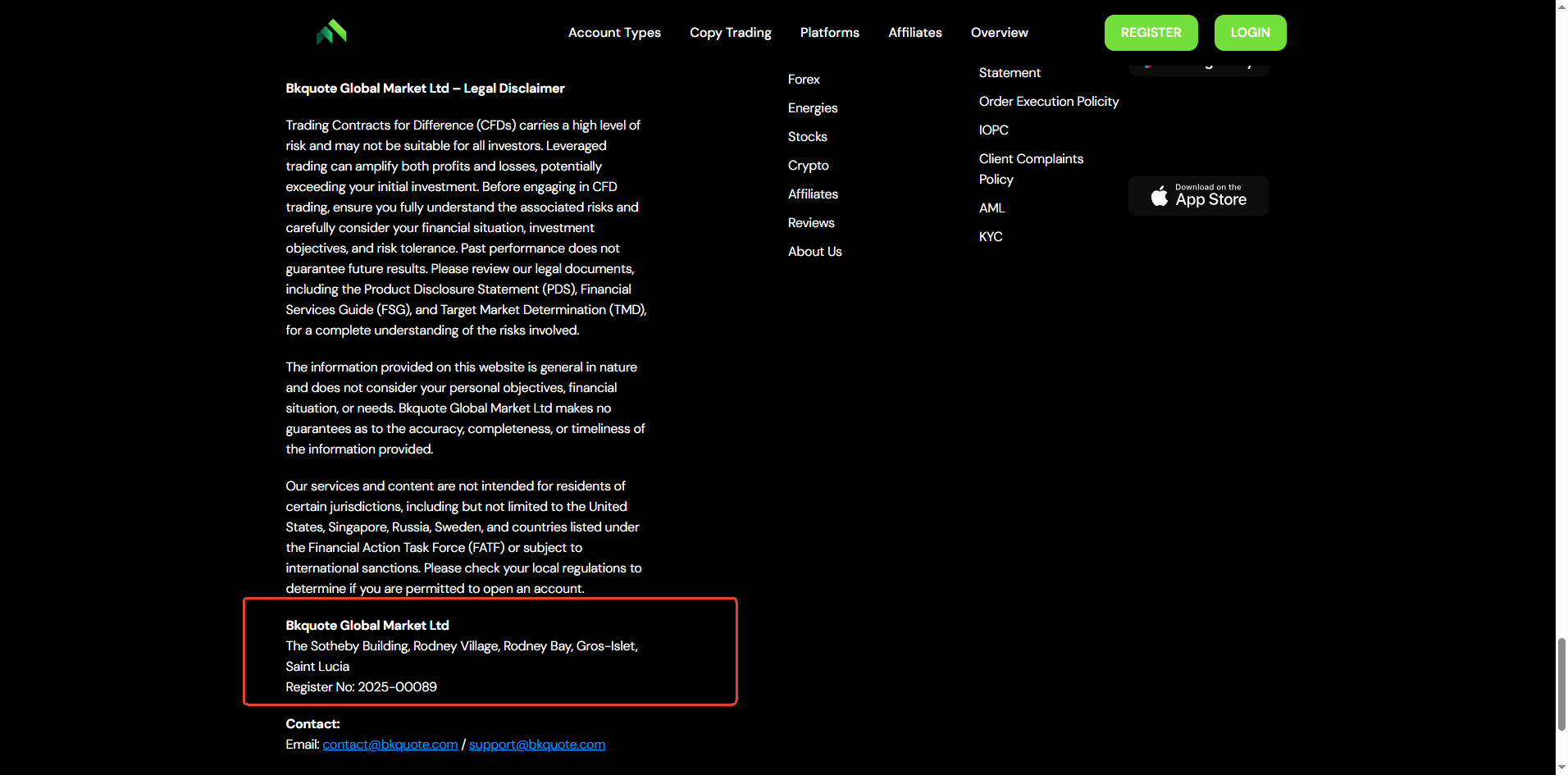1568x775 pixels.
Task: Click the 'Register No: 2025-00089' text
Action: pos(362,687)
